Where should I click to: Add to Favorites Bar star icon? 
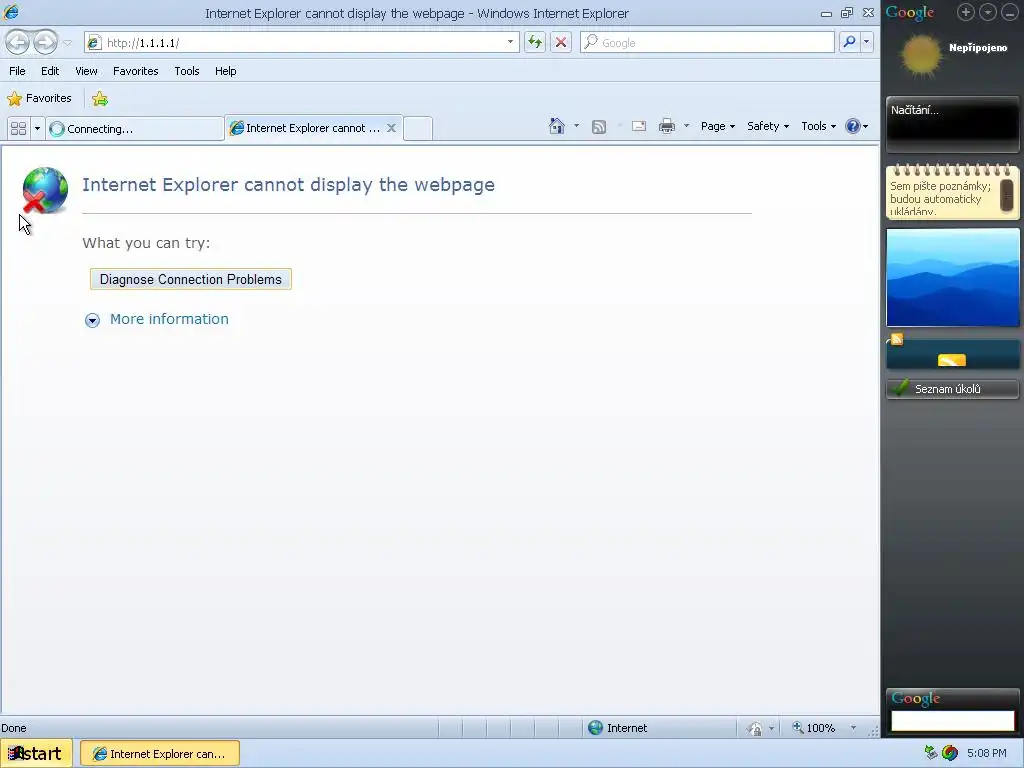[100, 99]
